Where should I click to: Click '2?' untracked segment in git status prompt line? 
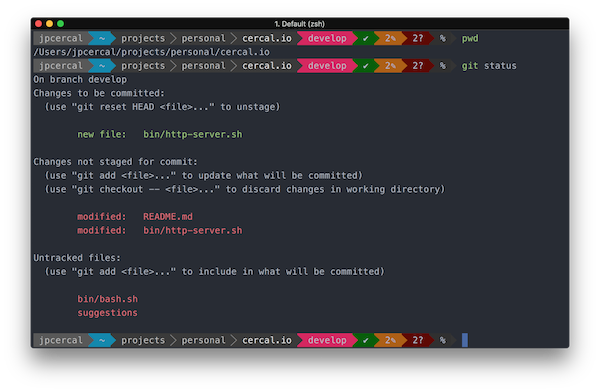pos(418,66)
